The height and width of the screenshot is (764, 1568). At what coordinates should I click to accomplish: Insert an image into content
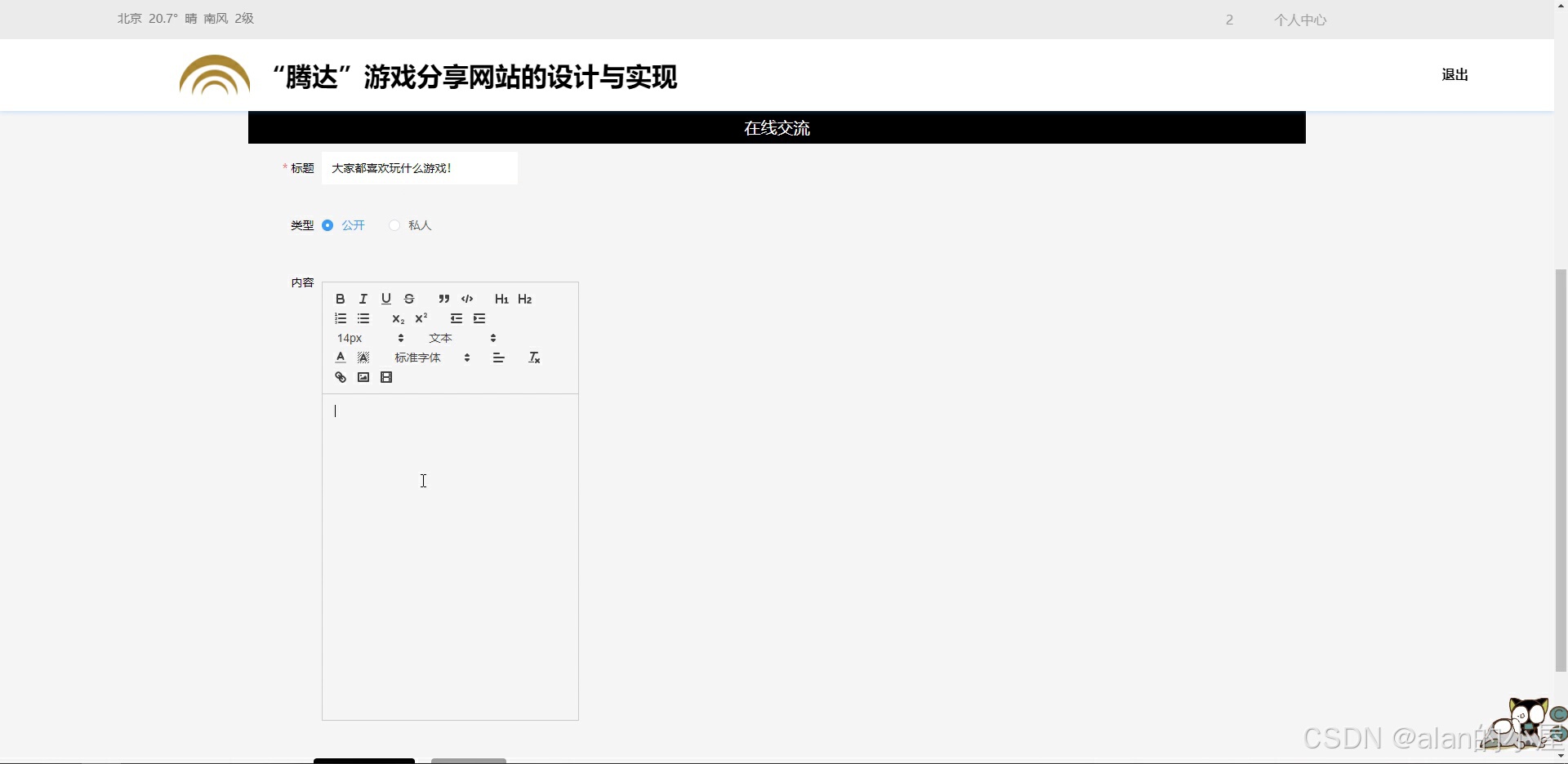click(363, 377)
